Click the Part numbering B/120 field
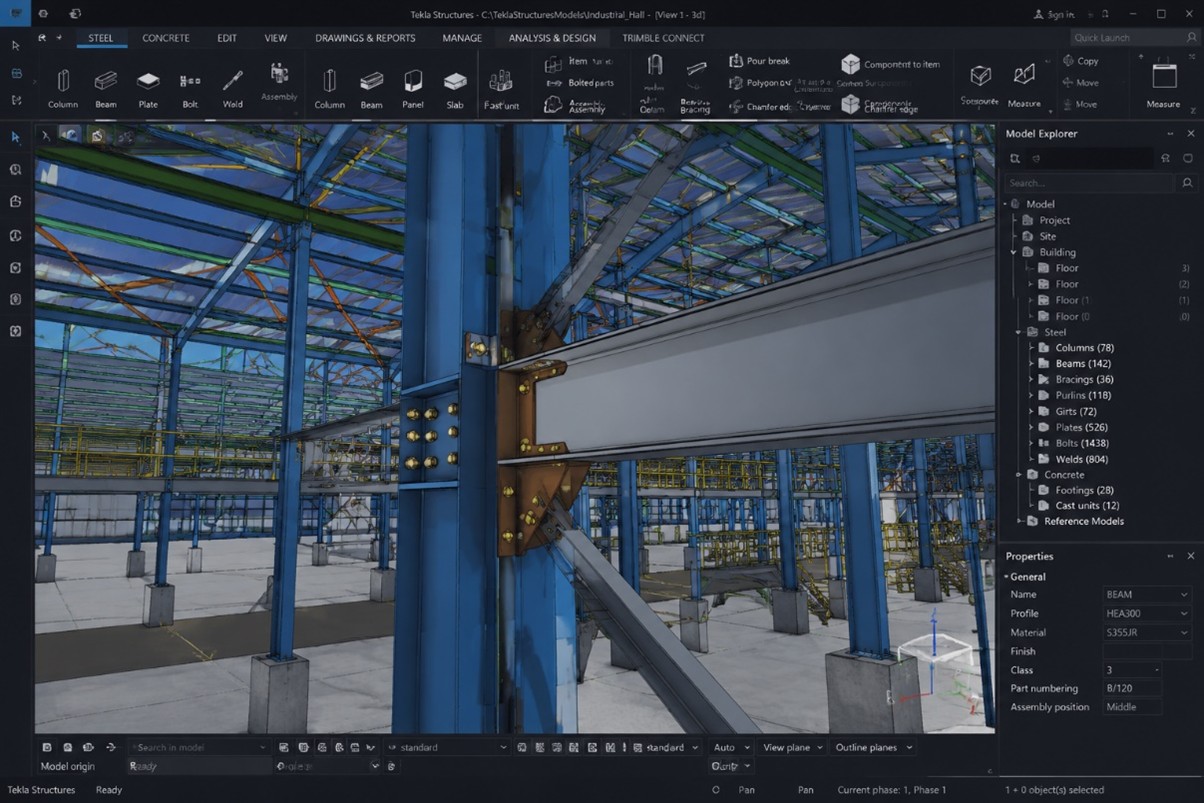1204x803 pixels. (x=1132, y=689)
